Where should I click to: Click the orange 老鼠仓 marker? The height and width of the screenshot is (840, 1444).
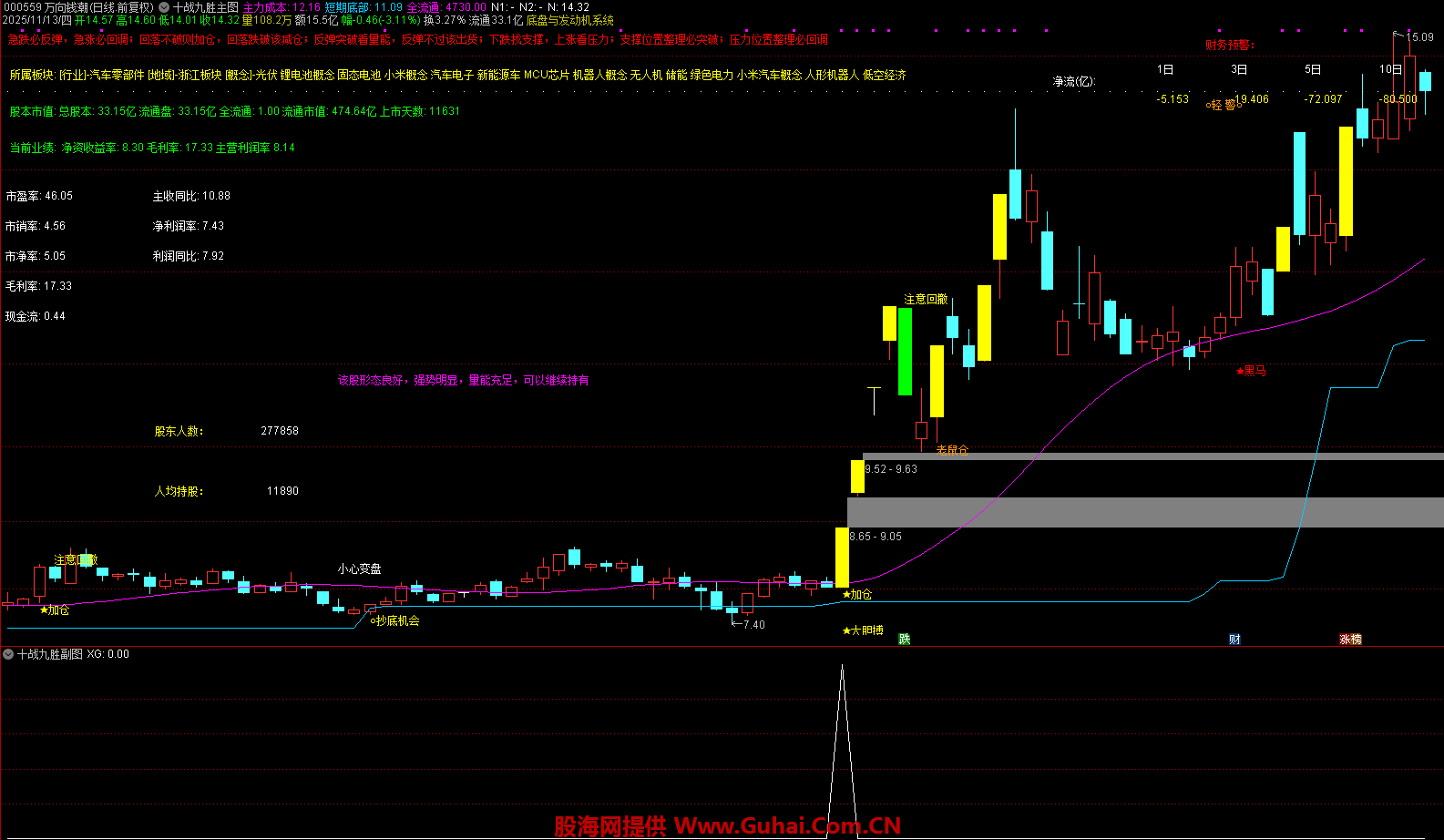951,450
